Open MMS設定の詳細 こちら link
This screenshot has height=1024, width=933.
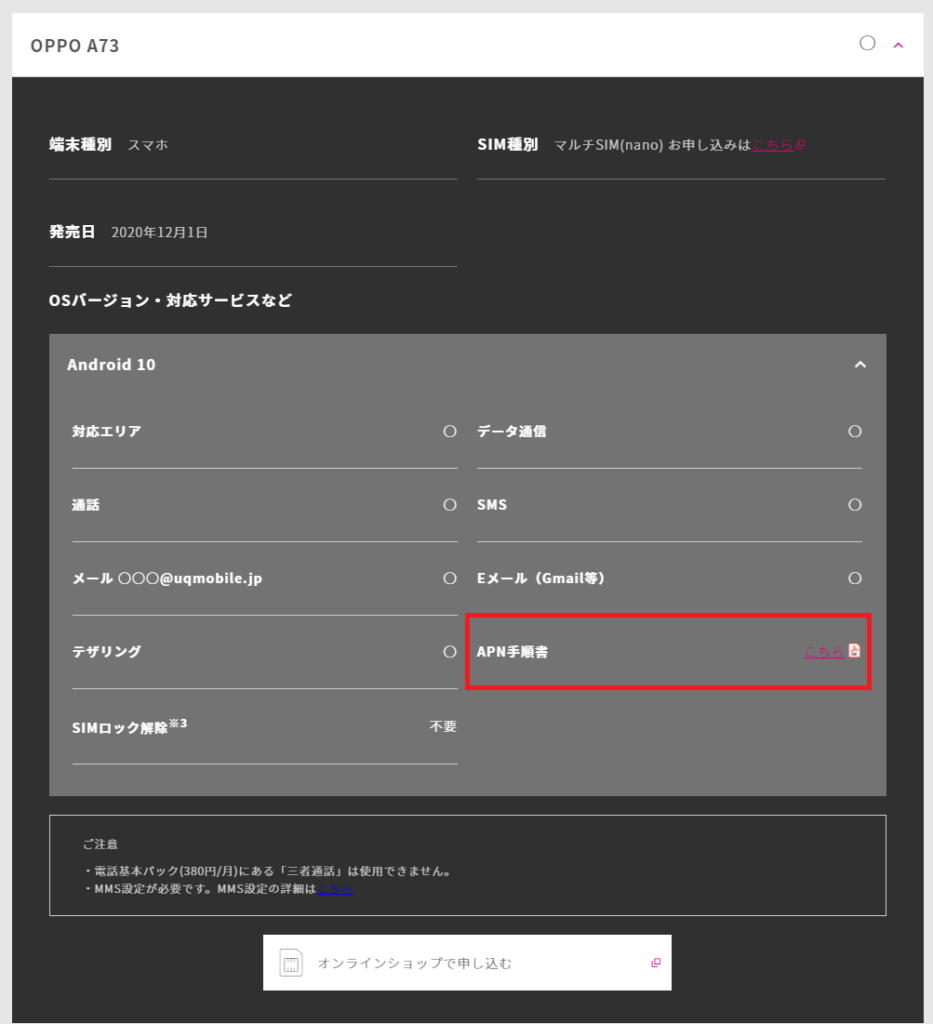click(335, 889)
